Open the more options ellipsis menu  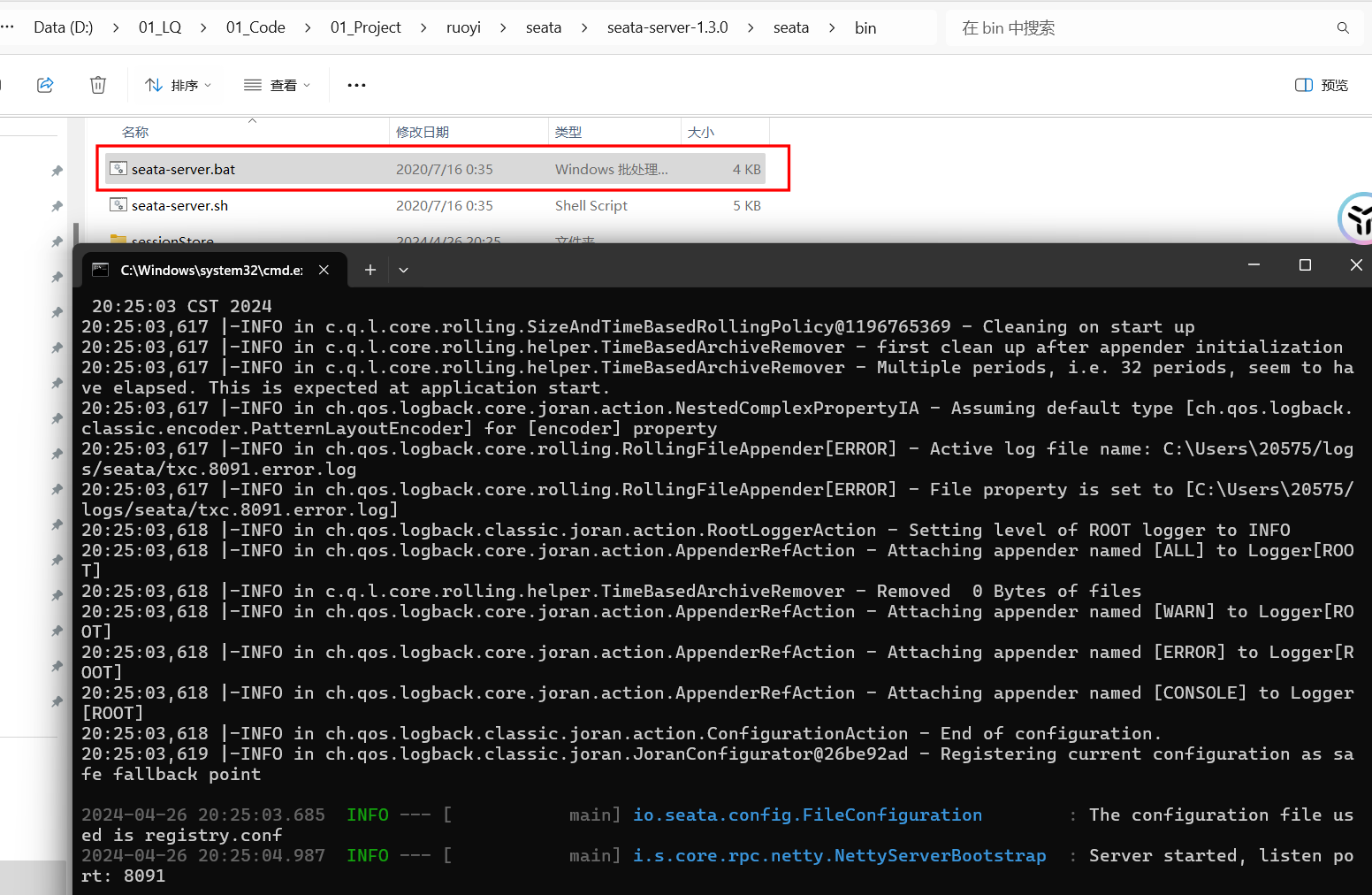pos(356,85)
